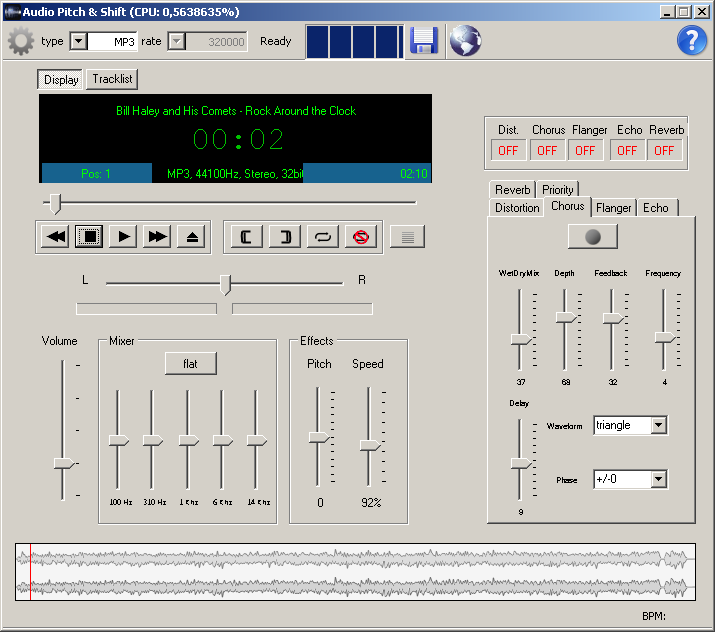Screen dimensions: 715x632
Task: Click the chorus Feedback slider handle
Action: (x=613, y=318)
